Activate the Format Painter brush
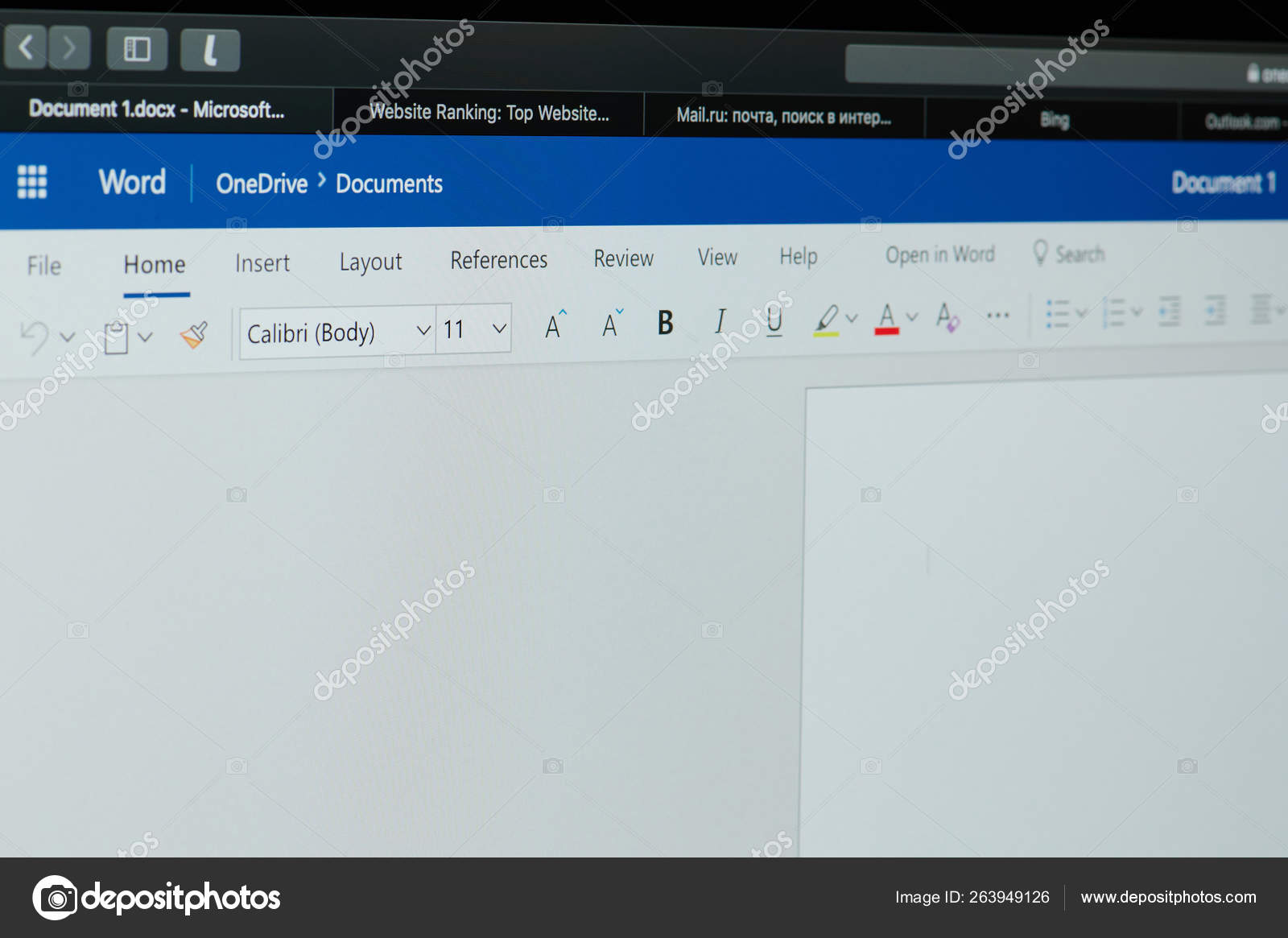Screen dimensions: 1288x938 (x=194, y=334)
